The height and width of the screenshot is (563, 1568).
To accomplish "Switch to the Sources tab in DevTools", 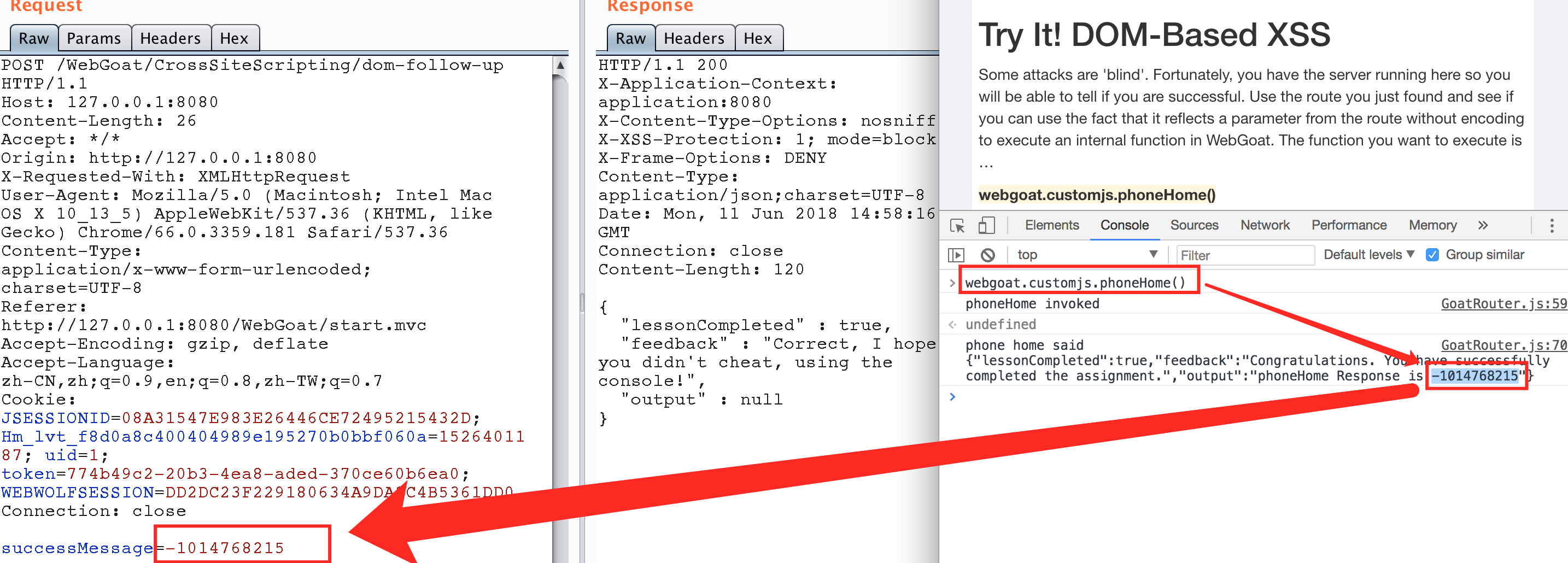I will point(1193,225).
